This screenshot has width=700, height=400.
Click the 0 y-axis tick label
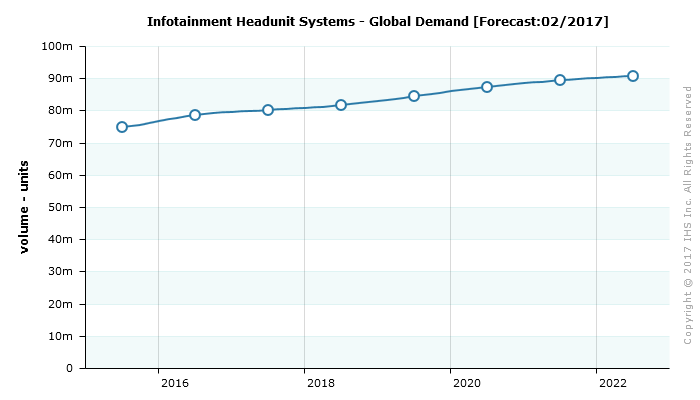(69, 368)
